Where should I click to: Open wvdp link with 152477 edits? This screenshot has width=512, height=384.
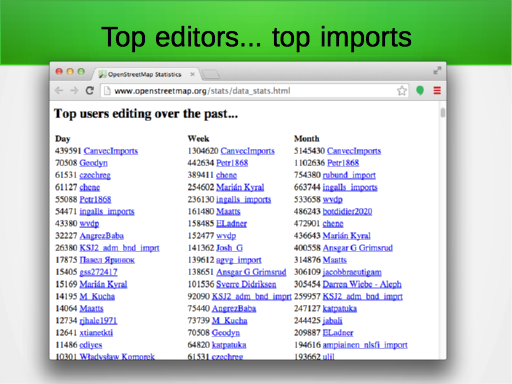coord(226,236)
